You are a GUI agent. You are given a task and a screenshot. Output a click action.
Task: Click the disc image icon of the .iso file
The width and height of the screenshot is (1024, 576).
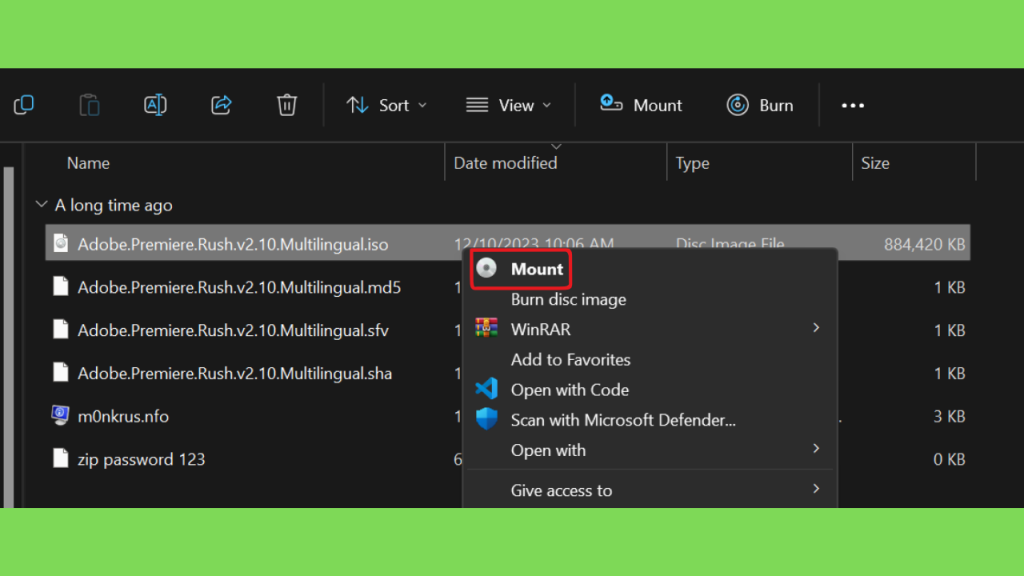60,244
